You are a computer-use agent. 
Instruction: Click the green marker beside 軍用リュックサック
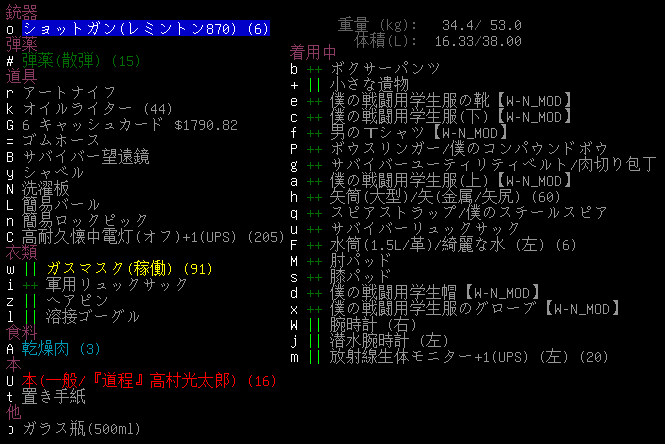[x=30, y=285]
